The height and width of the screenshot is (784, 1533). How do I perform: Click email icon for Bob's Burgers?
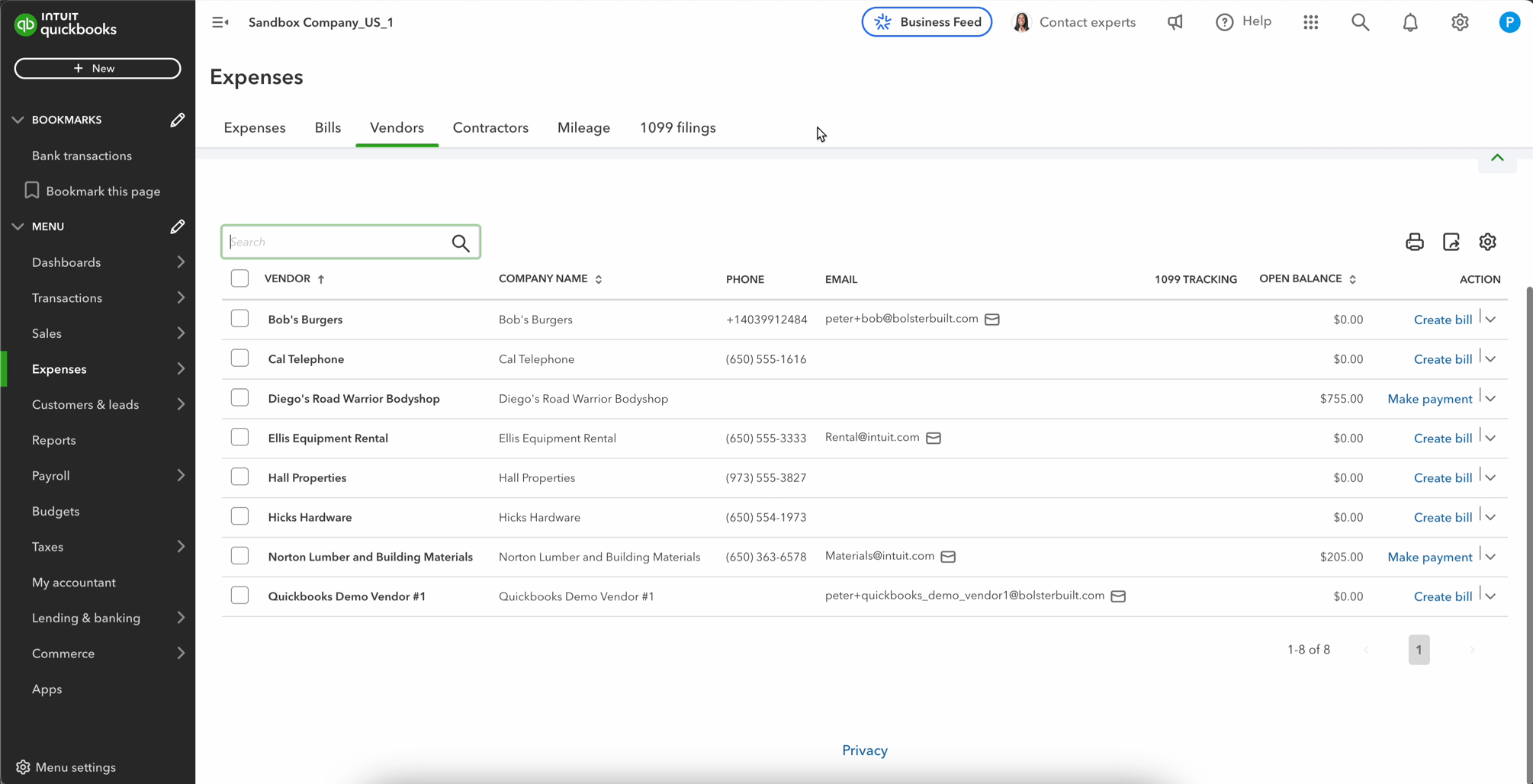coord(992,320)
